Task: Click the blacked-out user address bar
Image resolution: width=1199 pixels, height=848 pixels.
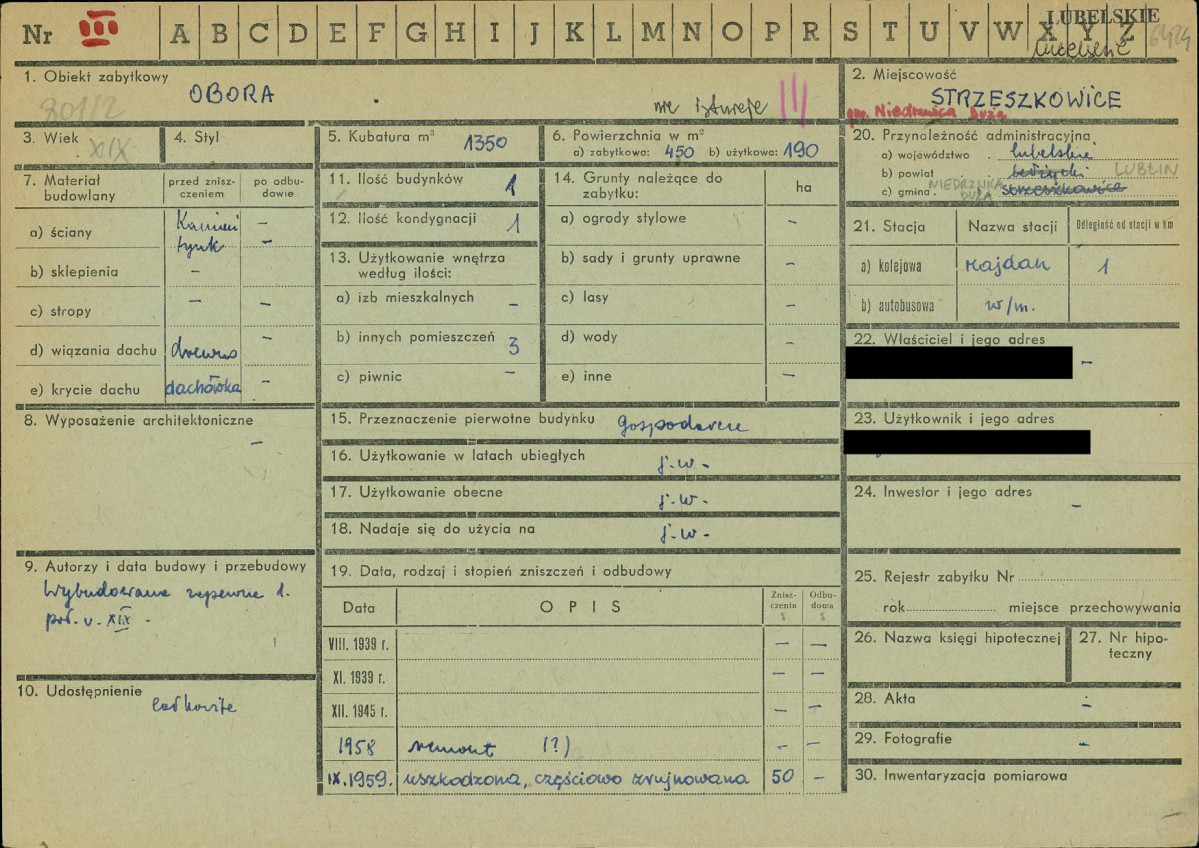Action: (x=967, y=442)
